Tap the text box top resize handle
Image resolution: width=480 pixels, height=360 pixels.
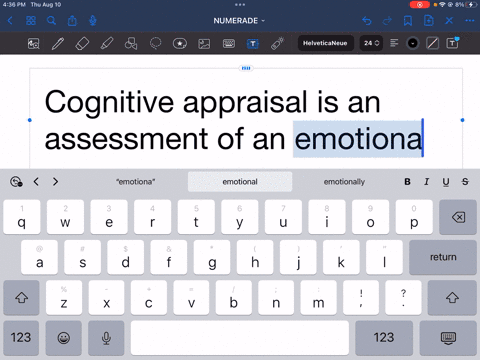click(246, 68)
